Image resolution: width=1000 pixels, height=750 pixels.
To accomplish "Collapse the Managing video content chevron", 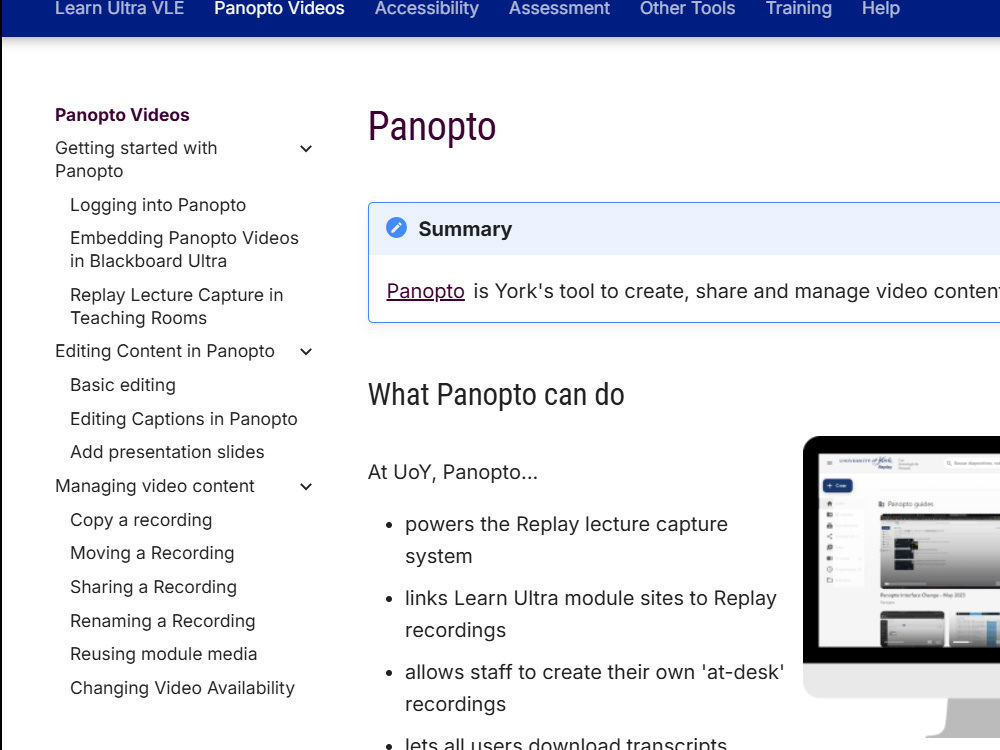I will pyautogui.click(x=306, y=487).
